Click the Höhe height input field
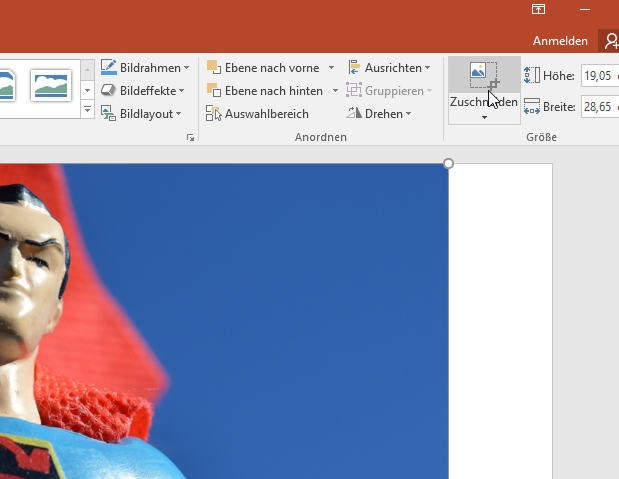 point(600,75)
